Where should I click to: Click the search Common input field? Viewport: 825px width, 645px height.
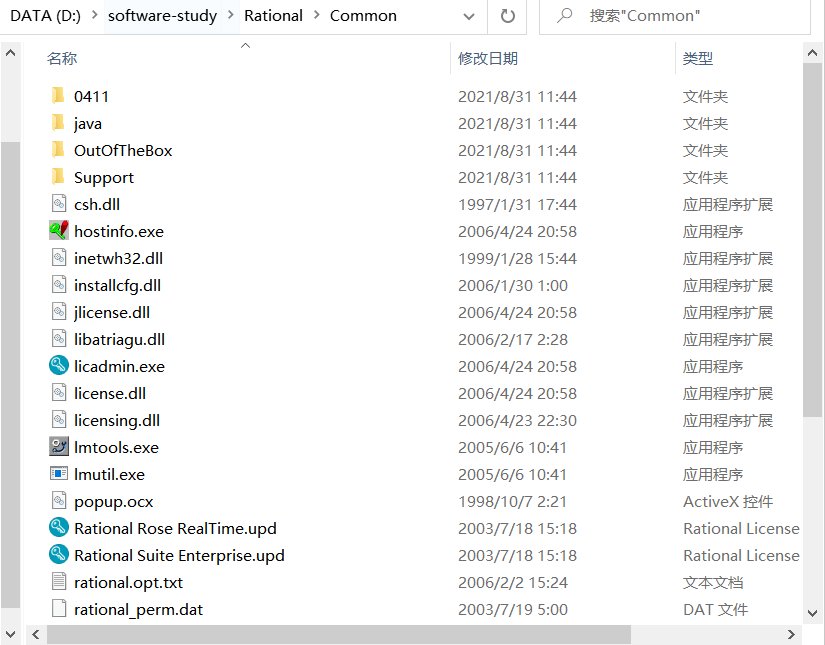(x=675, y=16)
